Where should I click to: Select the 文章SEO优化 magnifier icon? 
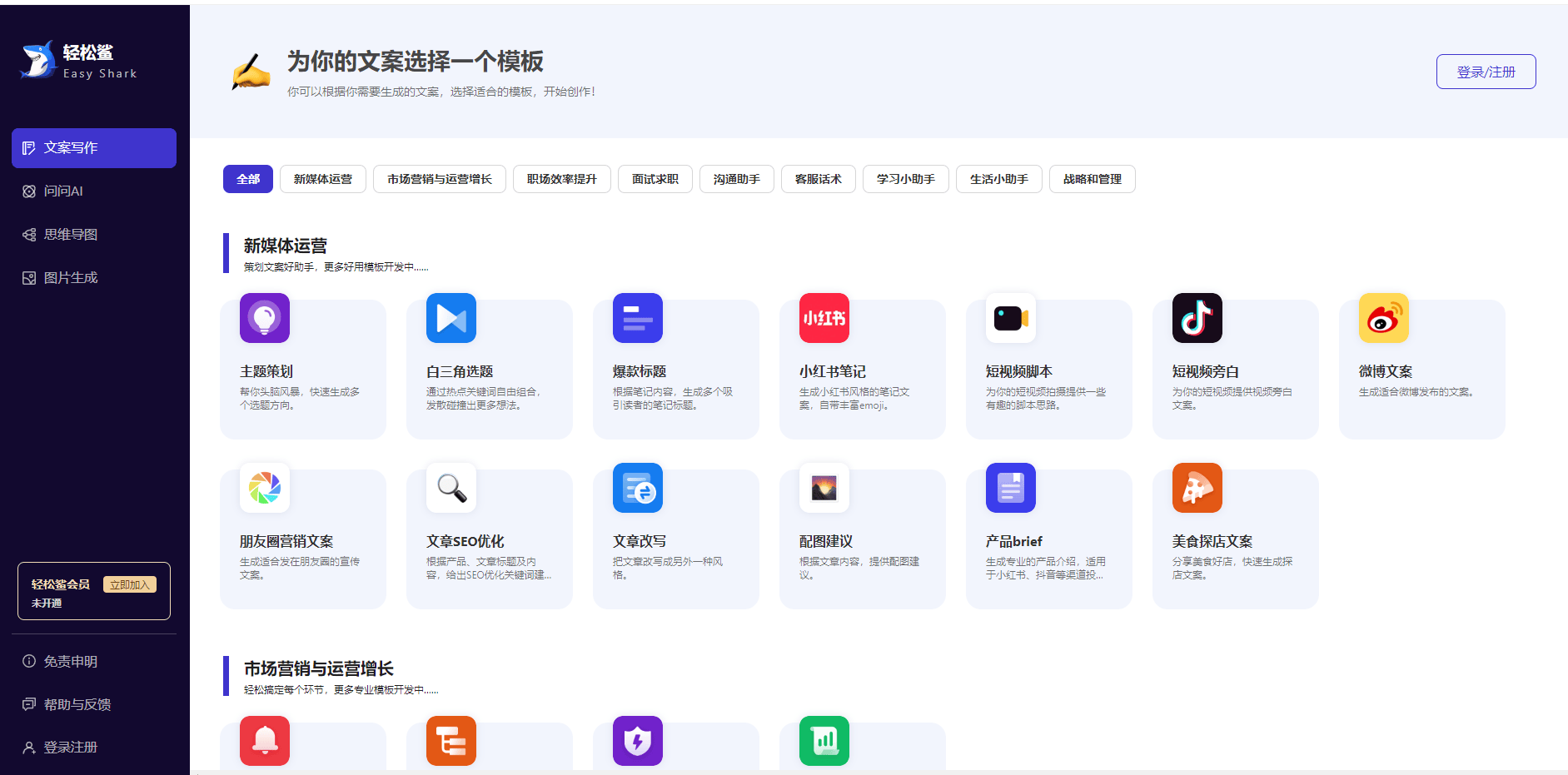[x=450, y=489]
